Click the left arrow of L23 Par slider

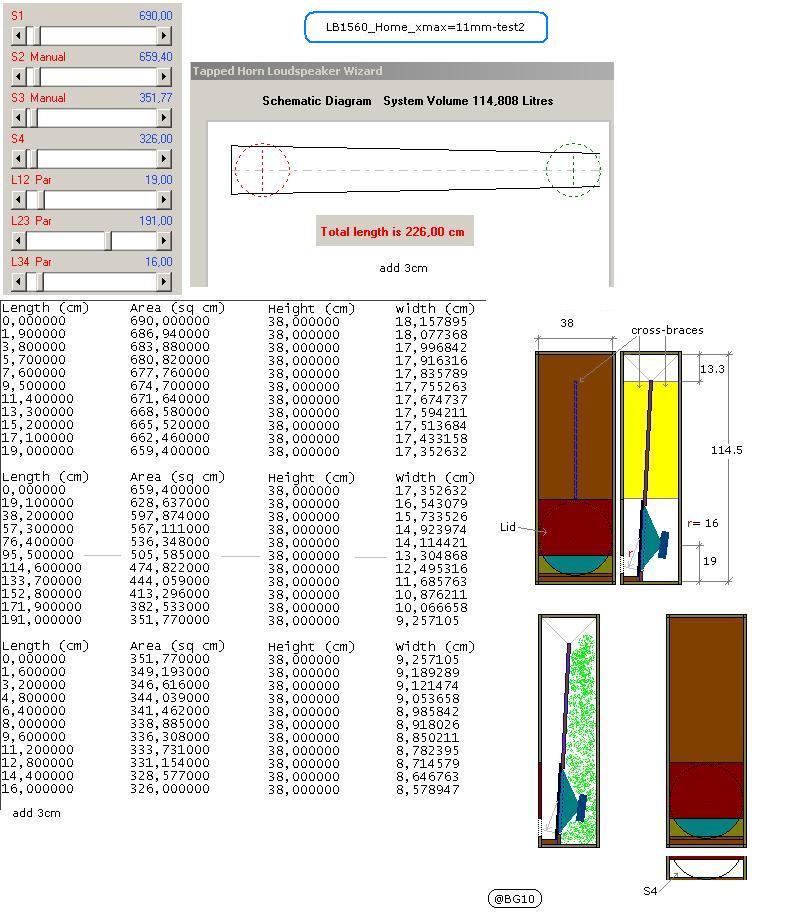pyautogui.click(x=19, y=241)
